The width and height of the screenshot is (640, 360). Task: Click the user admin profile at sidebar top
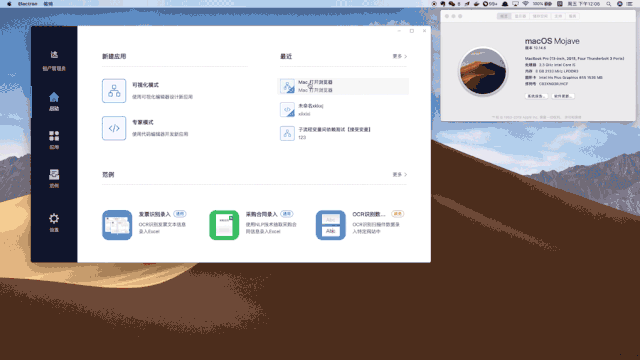pyautogui.click(x=54, y=60)
